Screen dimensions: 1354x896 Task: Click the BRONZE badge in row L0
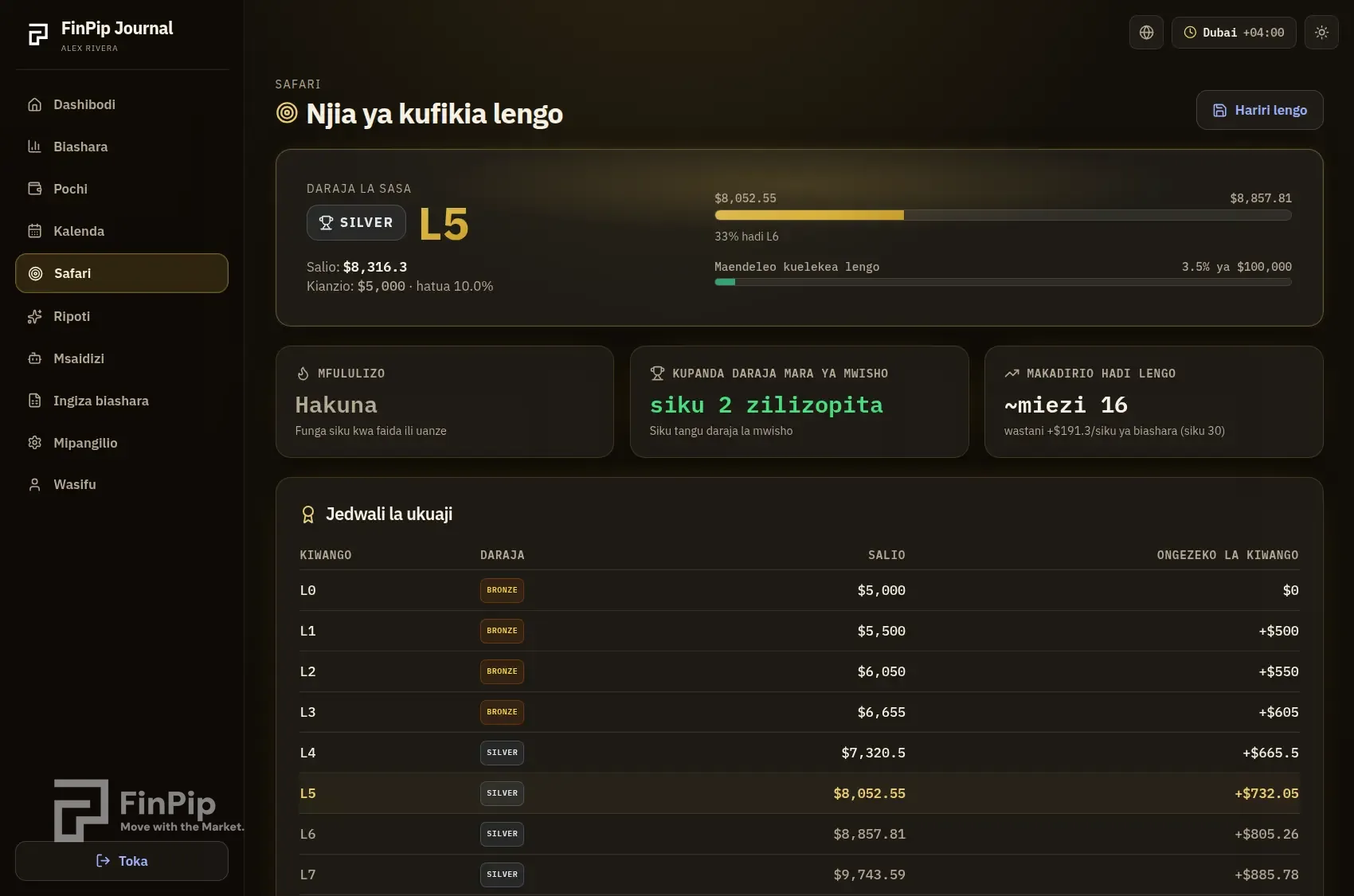click(x=502, y=590)
